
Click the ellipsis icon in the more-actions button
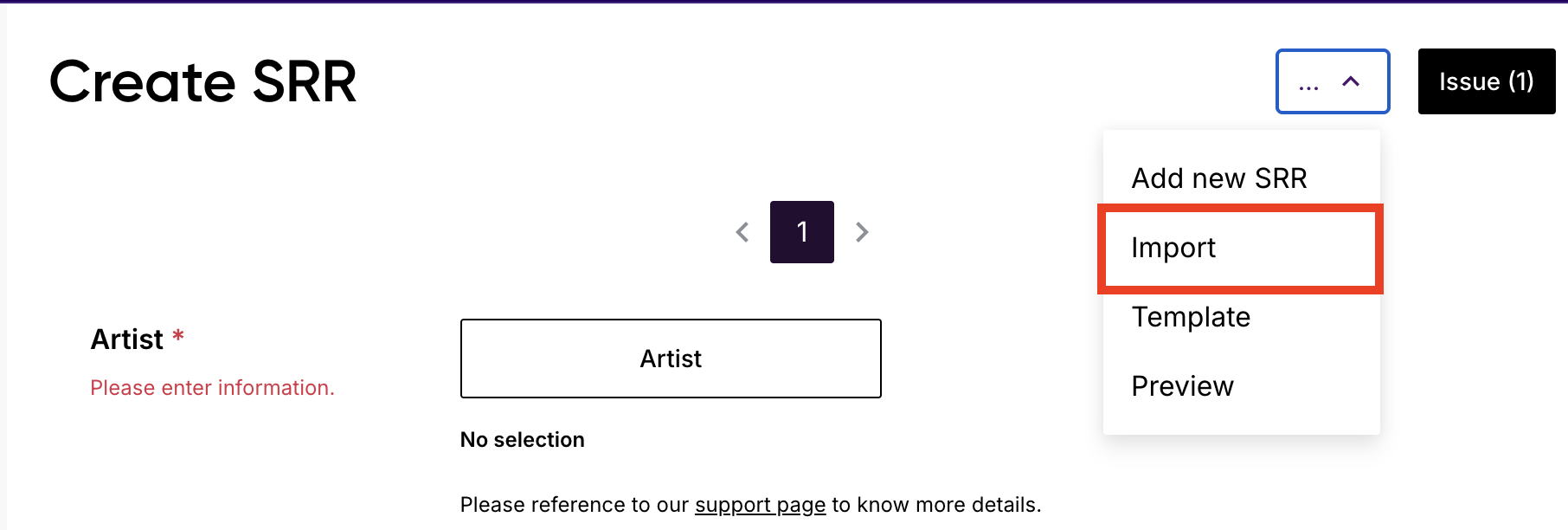pos(1308,84)
